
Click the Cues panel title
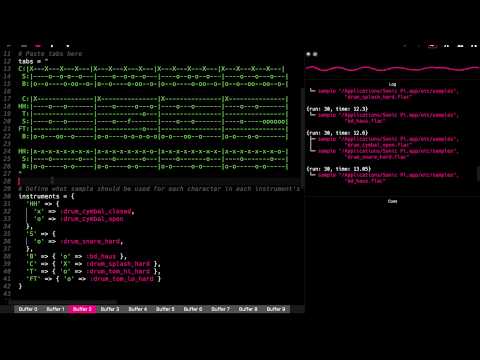(x=392, y=201)
